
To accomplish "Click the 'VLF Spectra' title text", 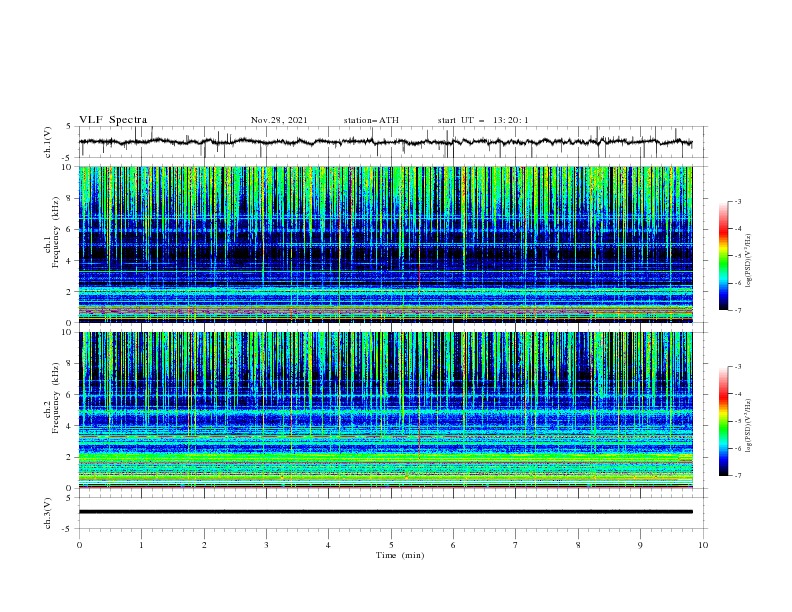I will (x=113, y=120).
